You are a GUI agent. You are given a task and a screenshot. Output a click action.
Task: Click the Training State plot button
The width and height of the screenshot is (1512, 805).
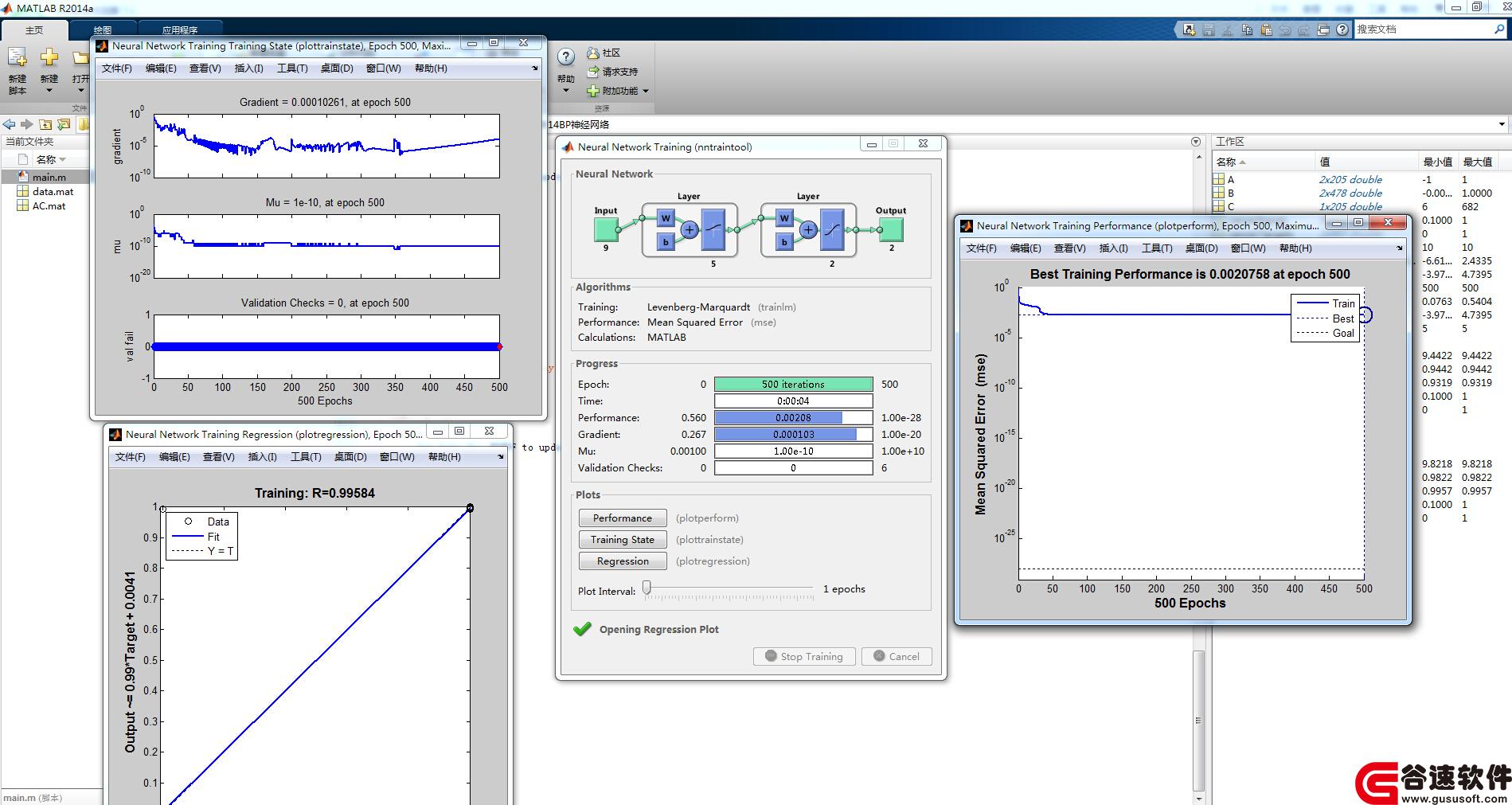point(623,540)
